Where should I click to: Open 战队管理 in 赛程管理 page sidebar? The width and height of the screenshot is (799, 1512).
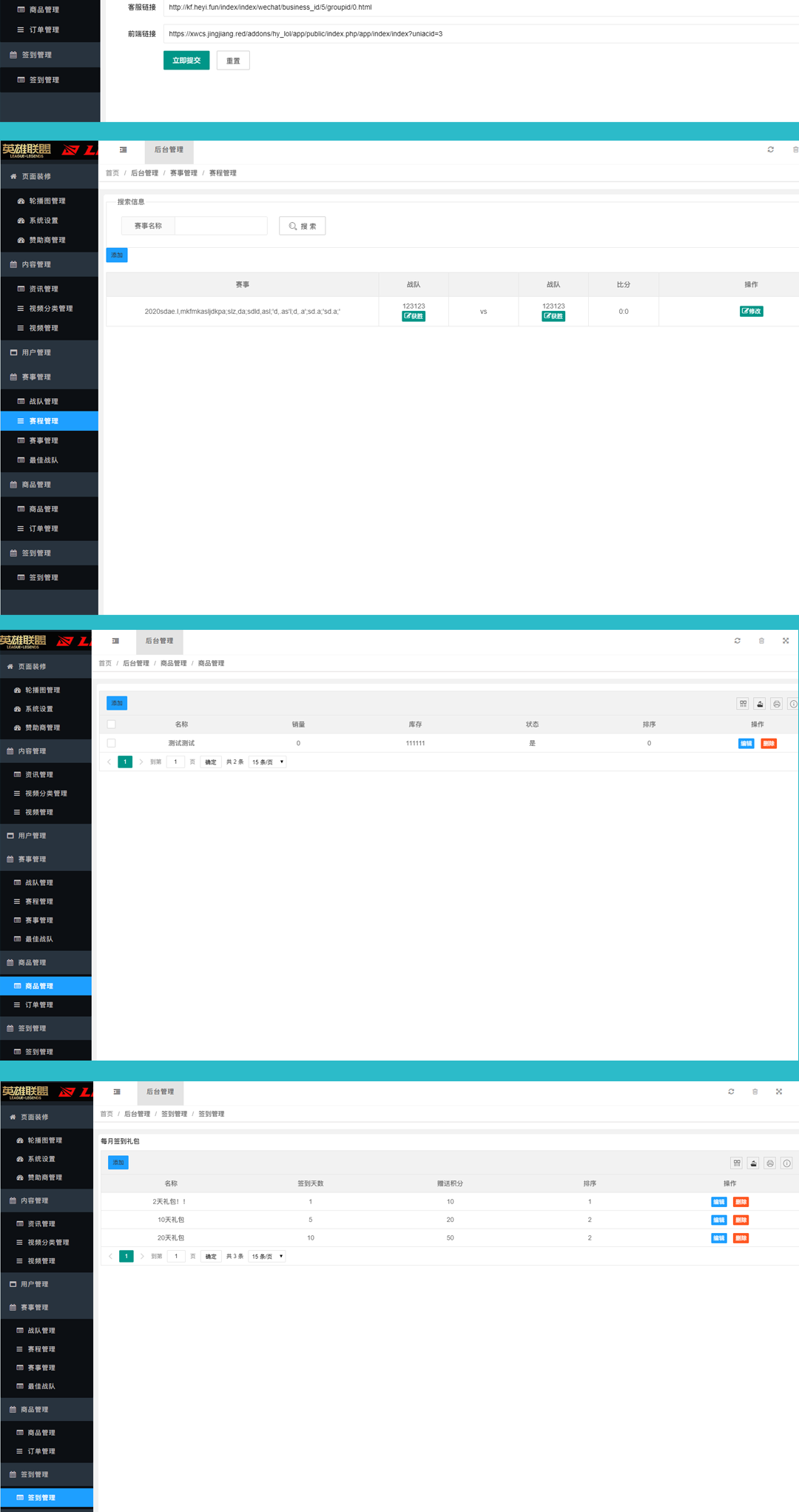coord(50,401)
